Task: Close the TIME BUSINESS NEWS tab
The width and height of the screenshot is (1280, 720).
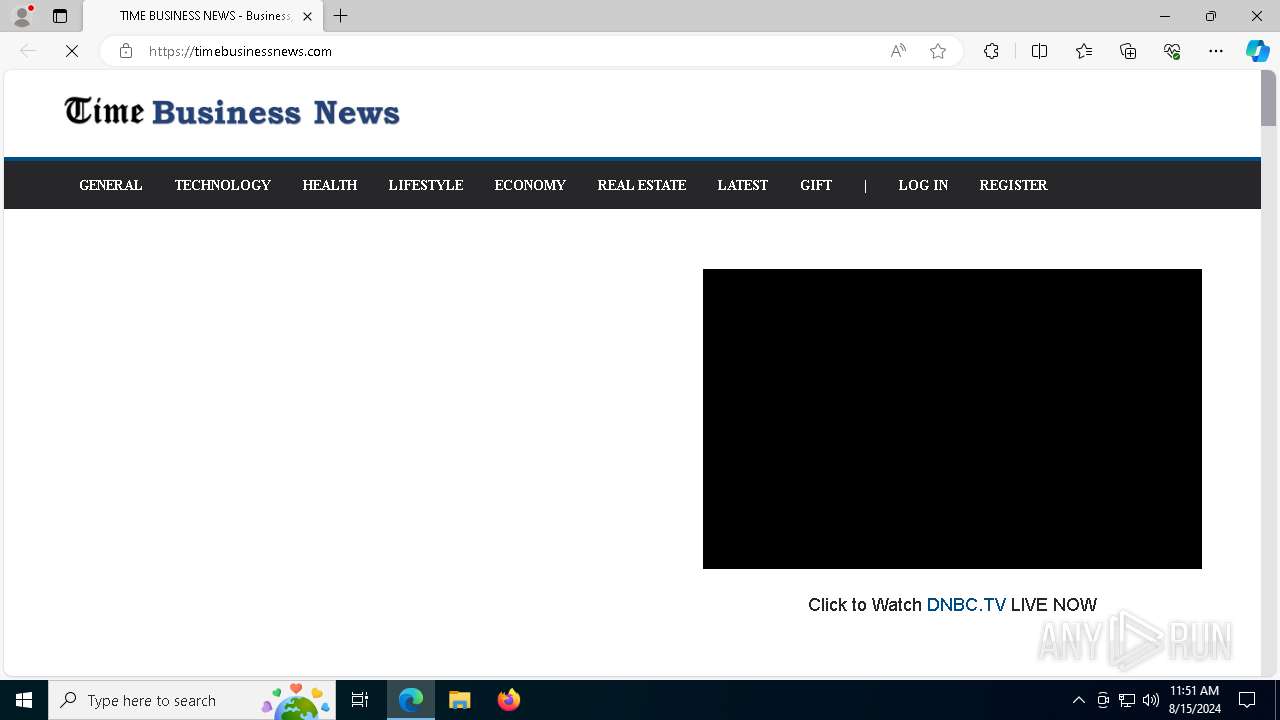Action: click(x=307, y=16)
